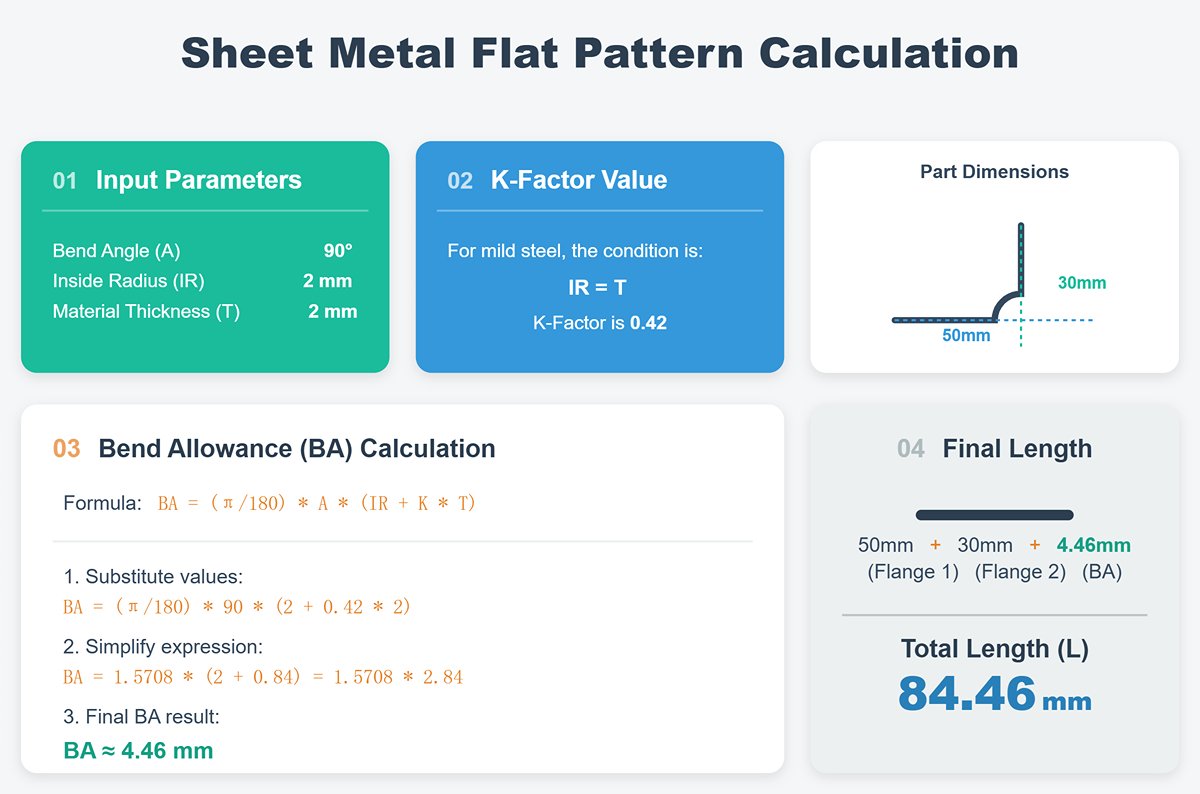Click the orange plus sign before 4.46mm
Screen dimensions: 1200x794
(1034, 545)
